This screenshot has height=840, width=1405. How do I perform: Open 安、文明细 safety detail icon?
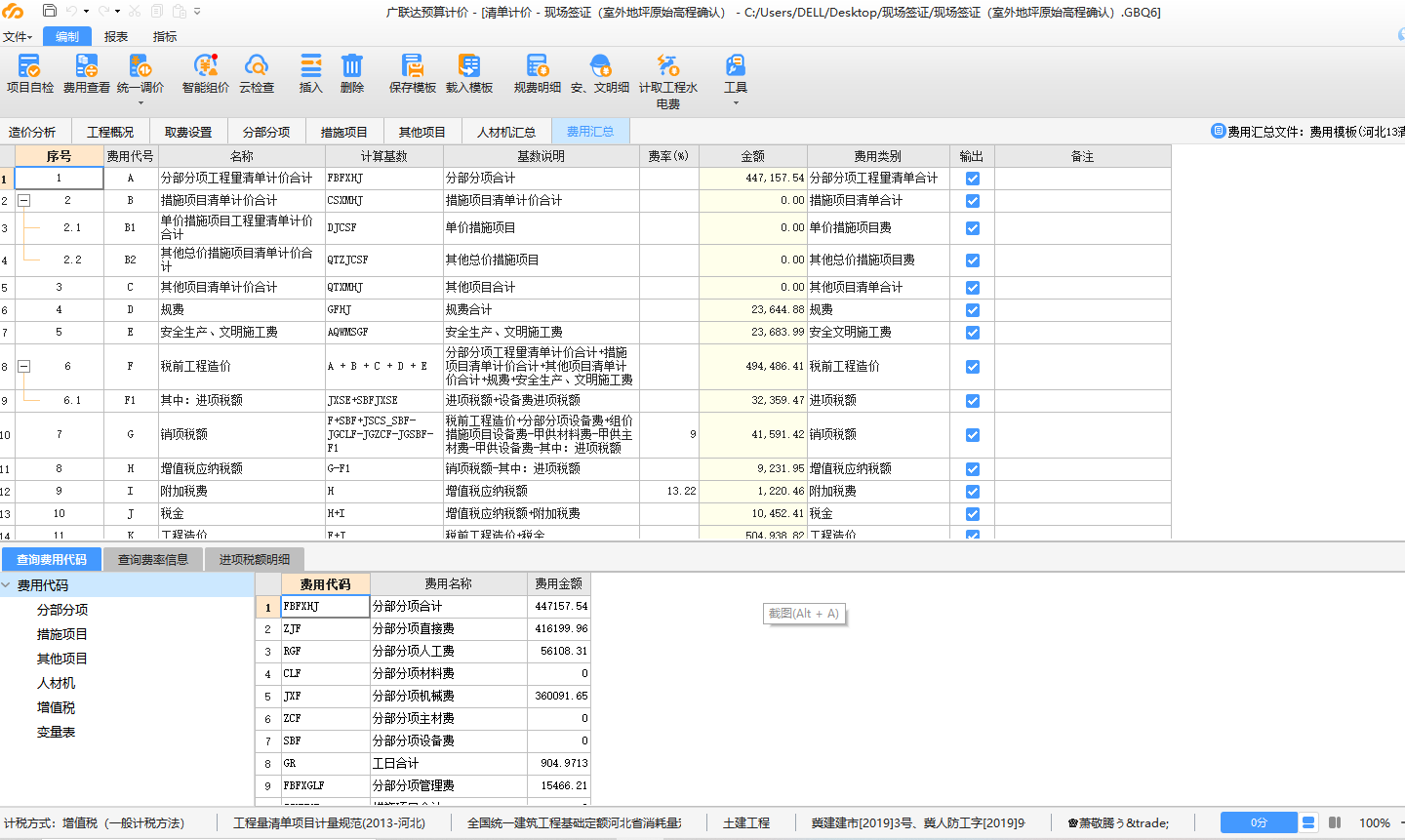click(x=600, y=66)
